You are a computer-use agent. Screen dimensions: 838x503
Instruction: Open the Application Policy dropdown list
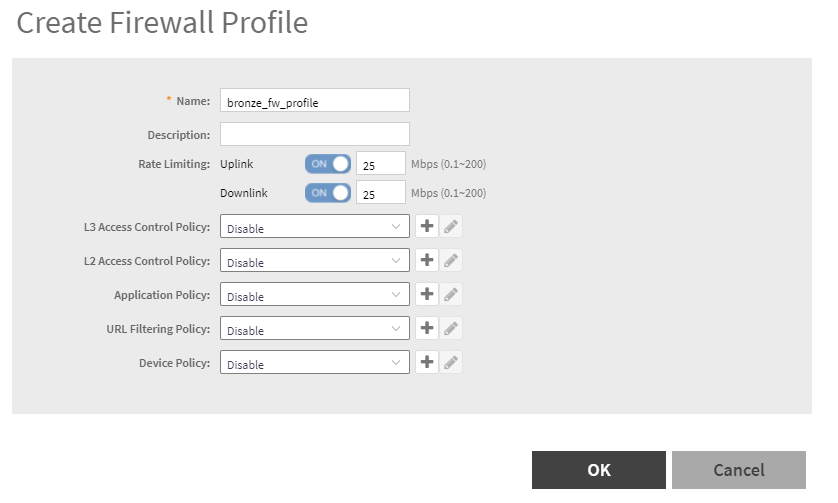(314, 296)
